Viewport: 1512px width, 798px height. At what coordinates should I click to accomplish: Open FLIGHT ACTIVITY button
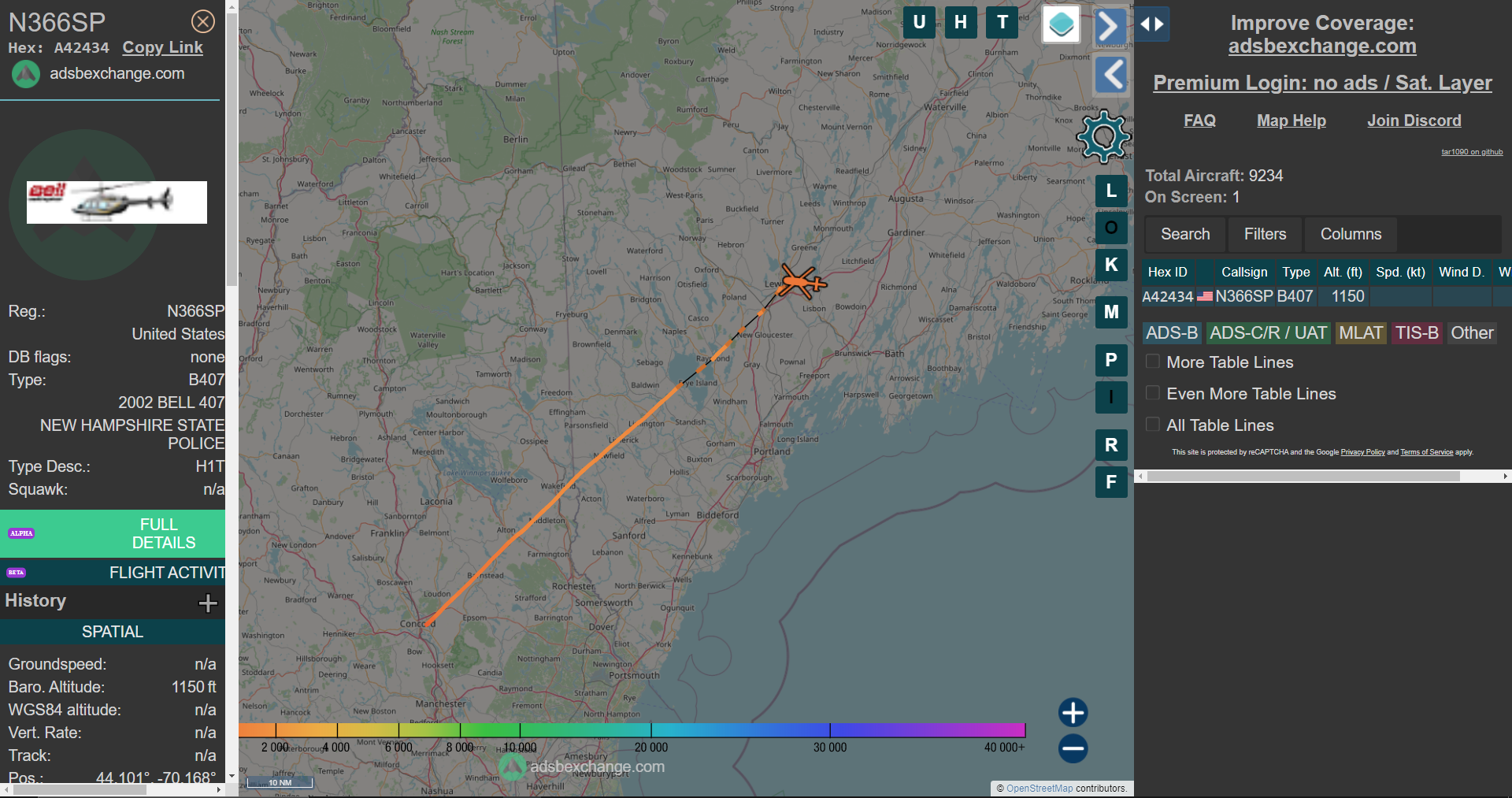point(113,573)
